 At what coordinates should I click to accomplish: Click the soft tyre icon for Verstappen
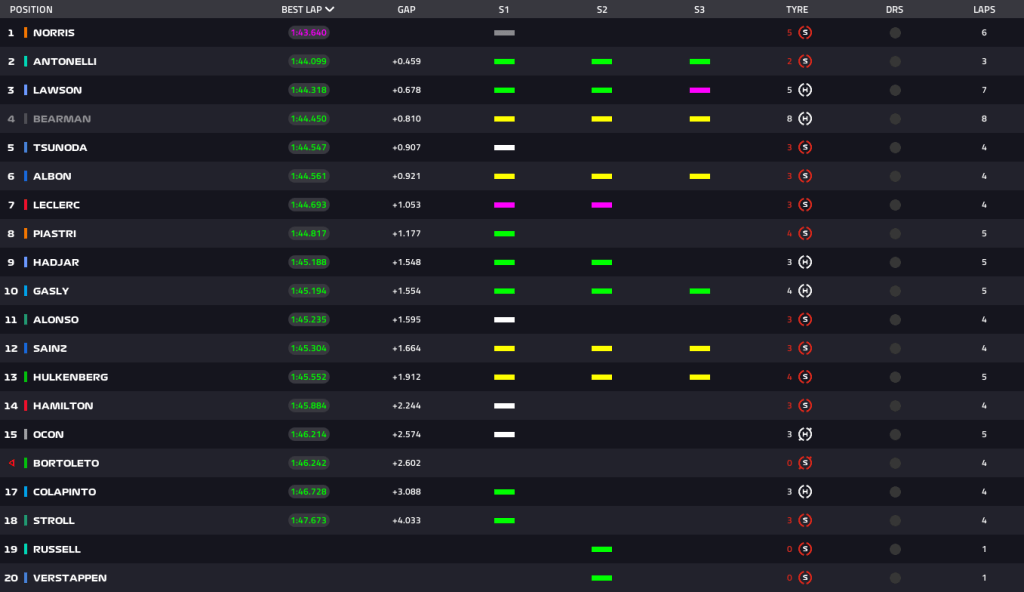[x=805, y=578]
